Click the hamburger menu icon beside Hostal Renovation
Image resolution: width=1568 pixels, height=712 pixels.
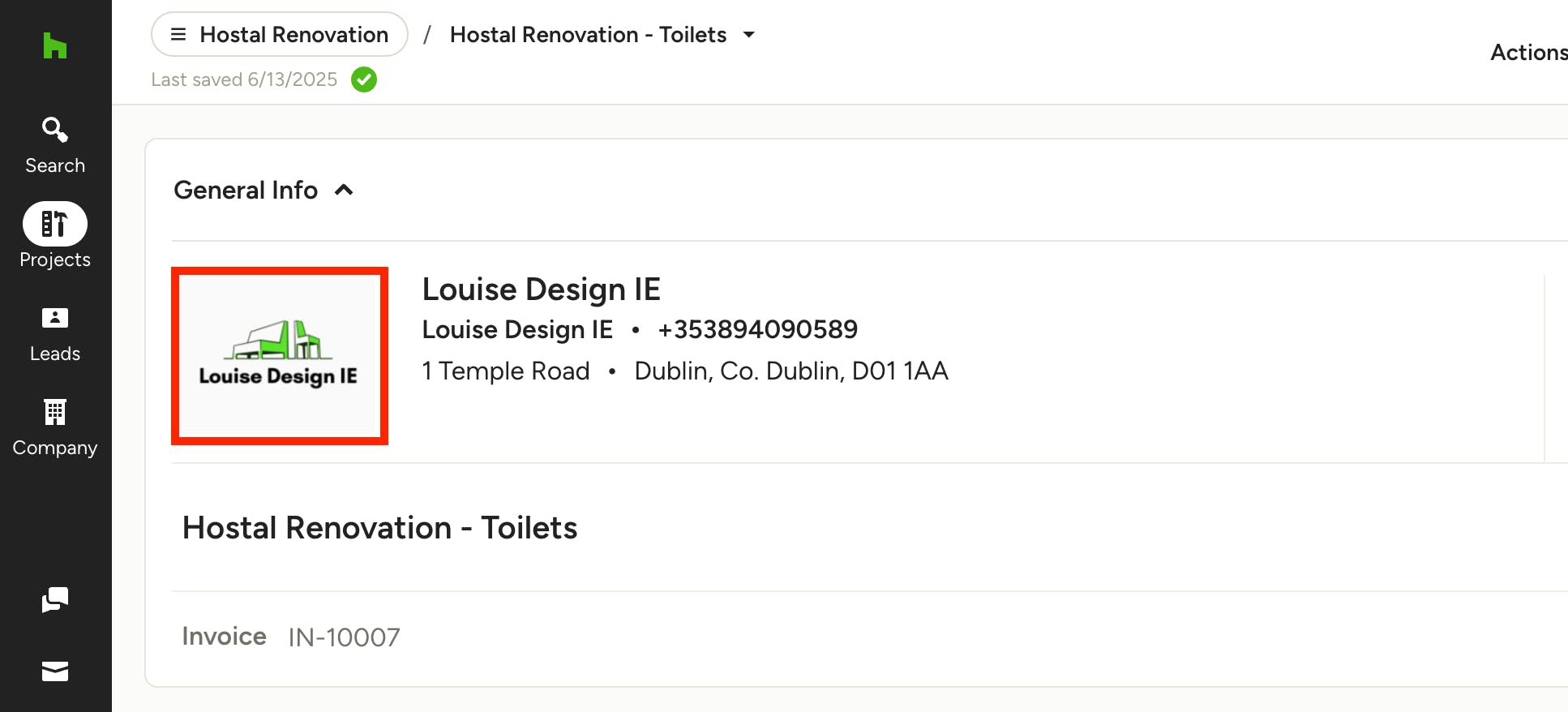[178, 34]
